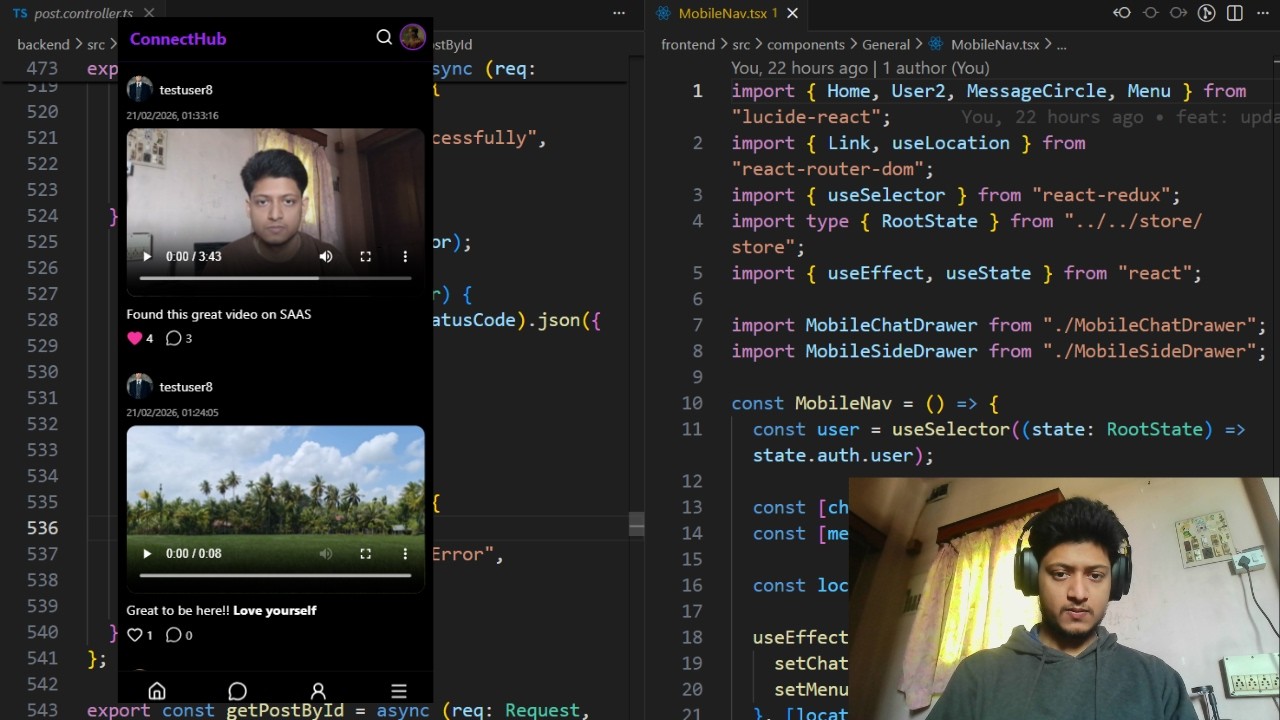Click "lucide-react" string in MobileNav.tsx

pos(806,117)
